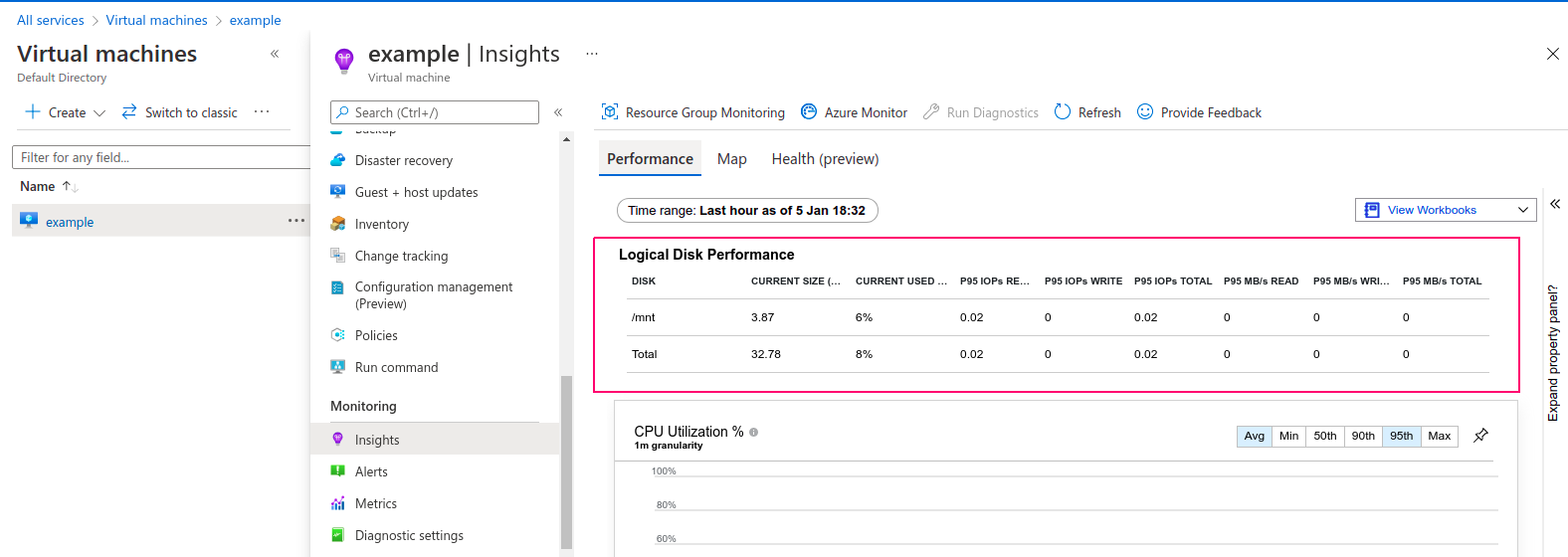Screen dimensions: 1568x557
Task: Collapse the Virtual machines list pane
Action: (275, 54)
